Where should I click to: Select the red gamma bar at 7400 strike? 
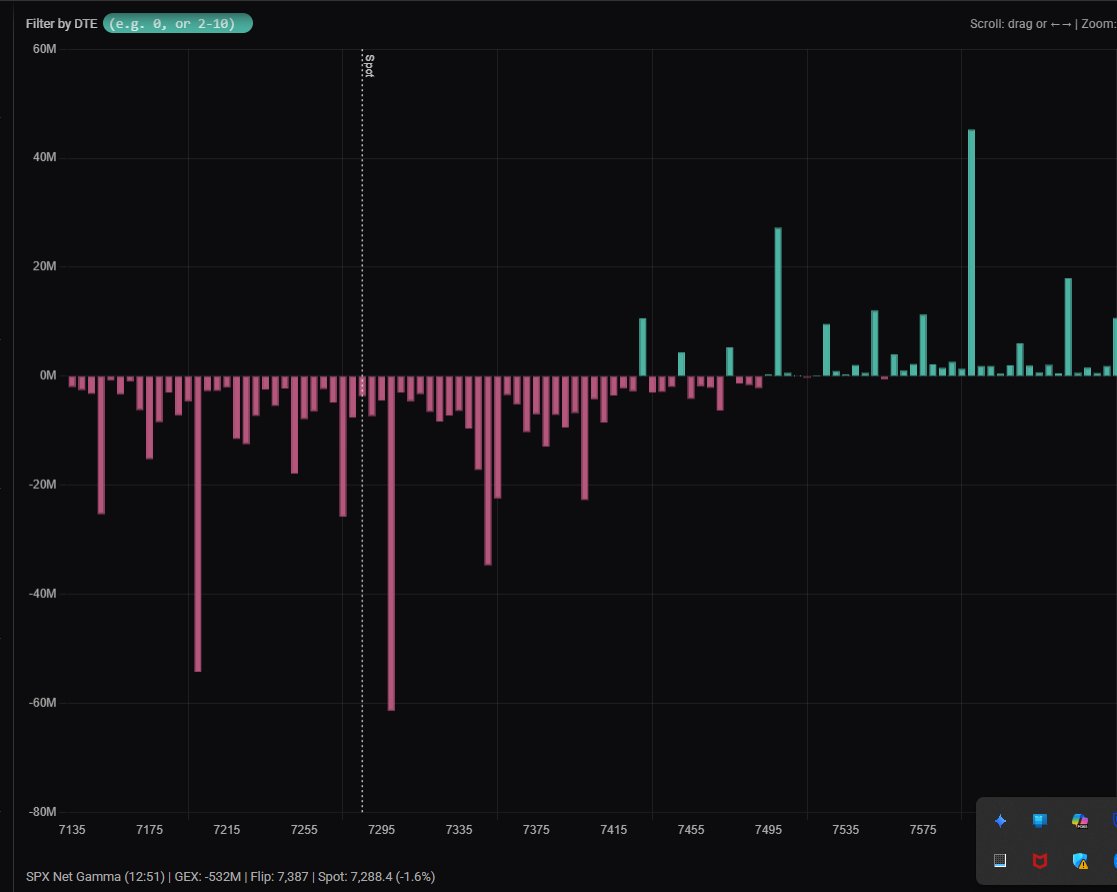[x=585, y=437]
